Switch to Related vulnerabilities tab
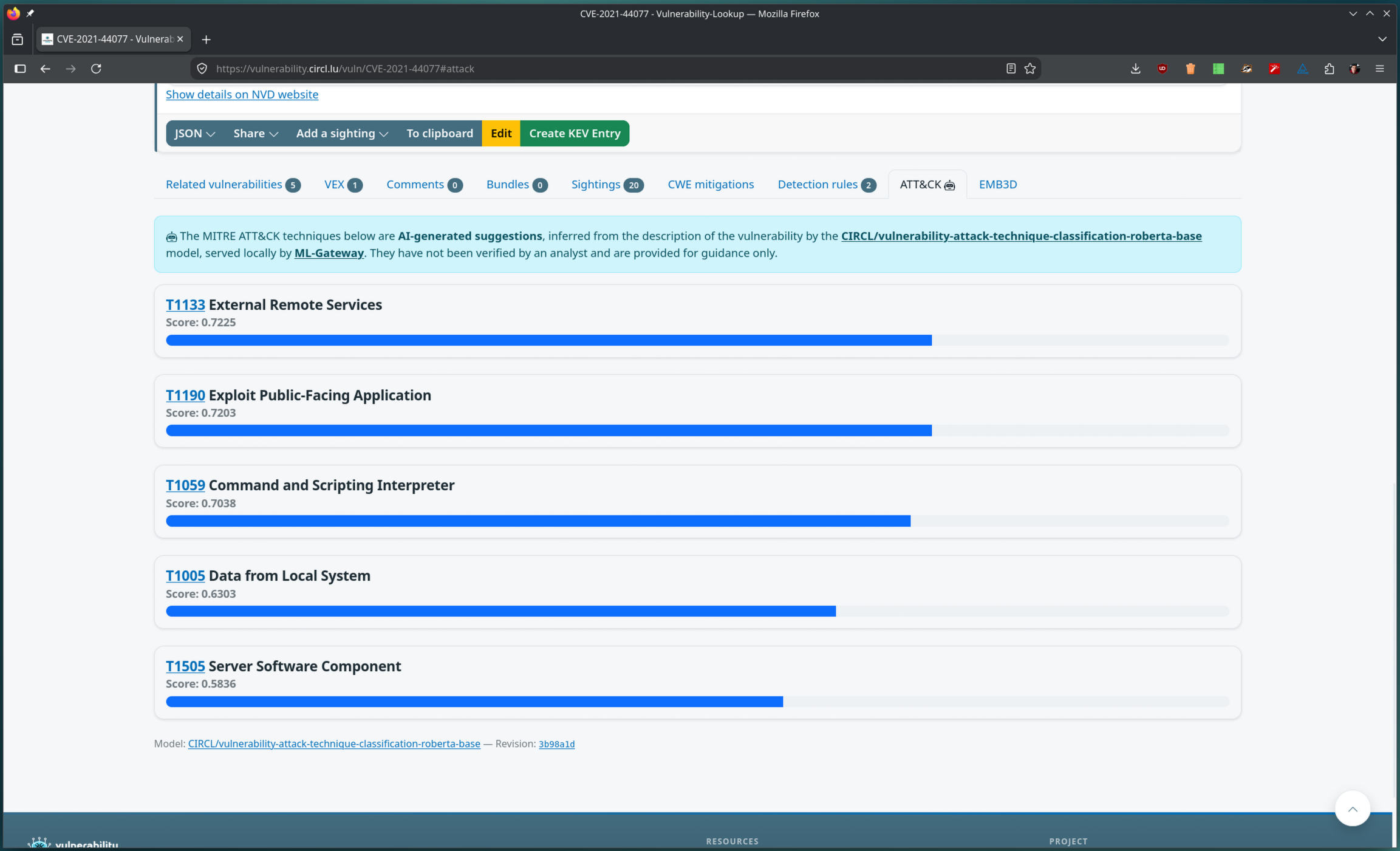The width and height of the screenshot is (1400, 851). click(233, 184)
